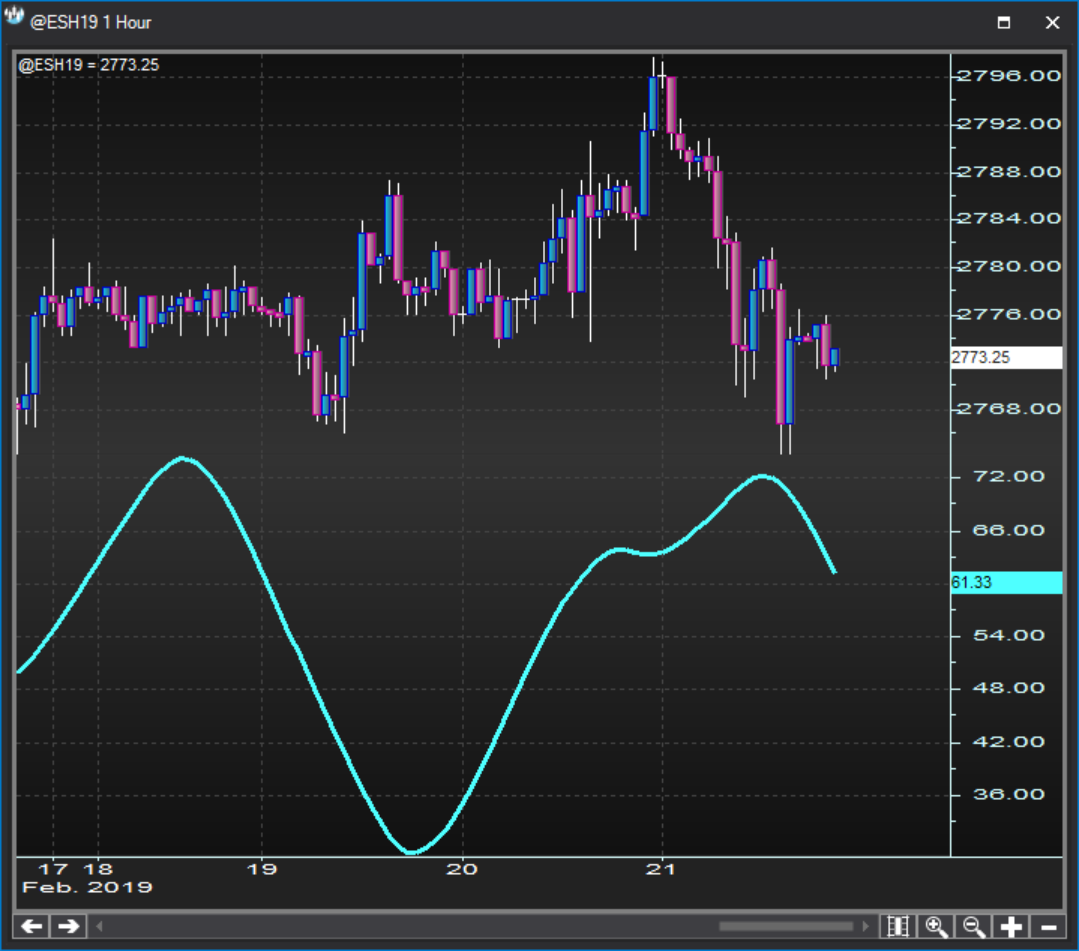This screenshot has width=1079, height=951.
Task: Click the Feb. 2019 month label
Action: click(87, 887)
